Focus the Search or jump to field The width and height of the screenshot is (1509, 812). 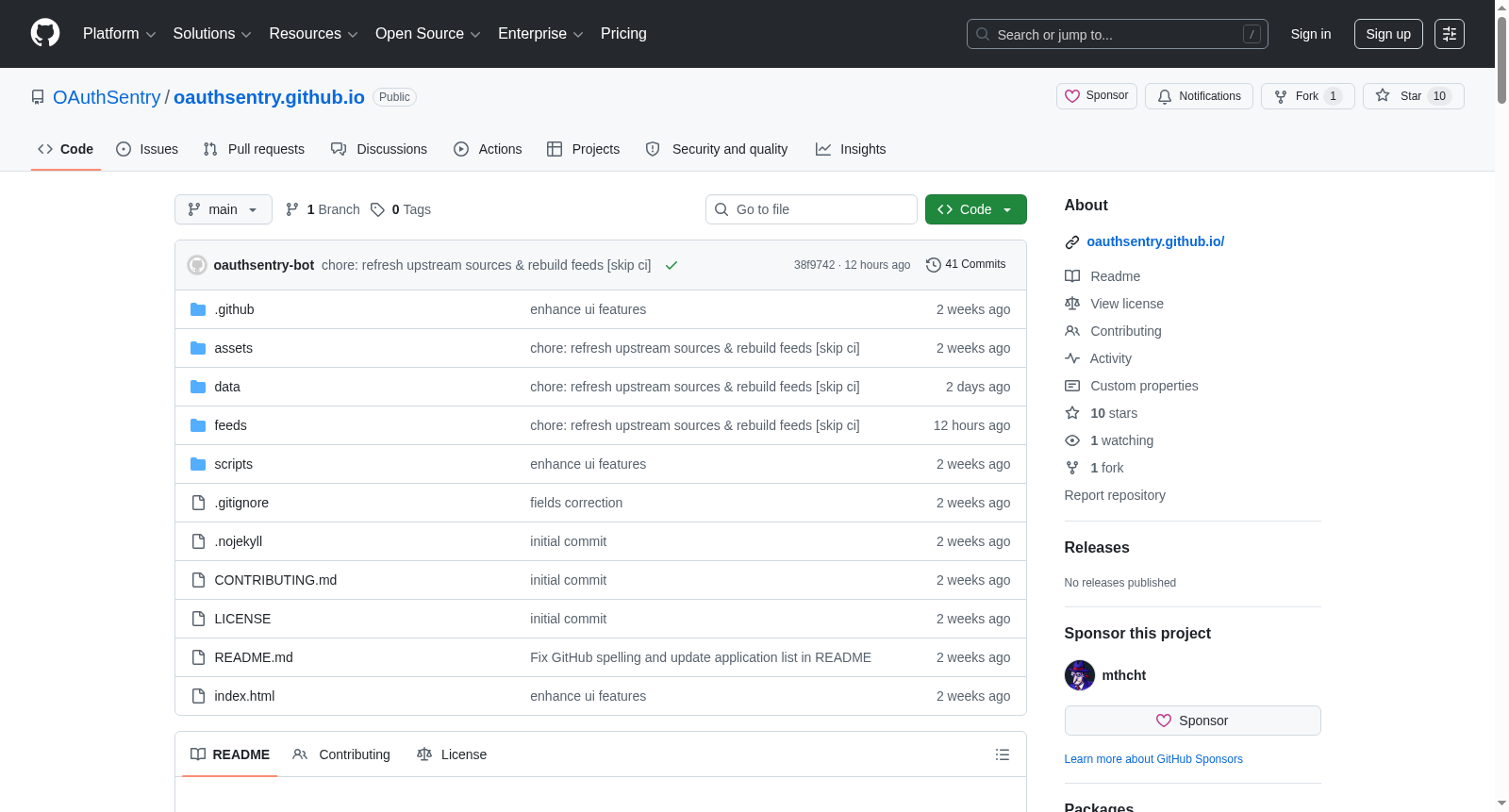click(x=1118, y=34)
